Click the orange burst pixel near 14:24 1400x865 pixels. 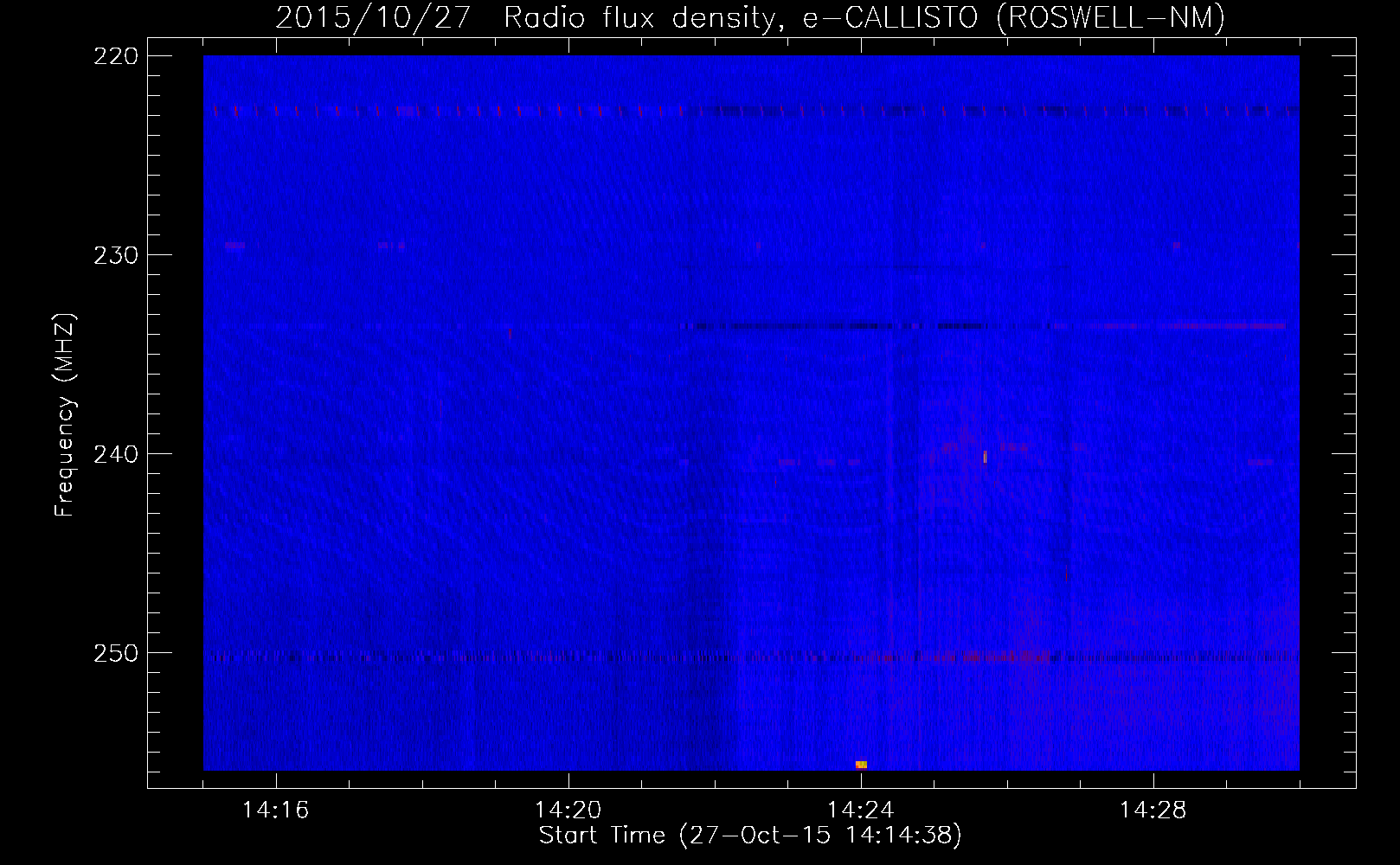[861, 765]
